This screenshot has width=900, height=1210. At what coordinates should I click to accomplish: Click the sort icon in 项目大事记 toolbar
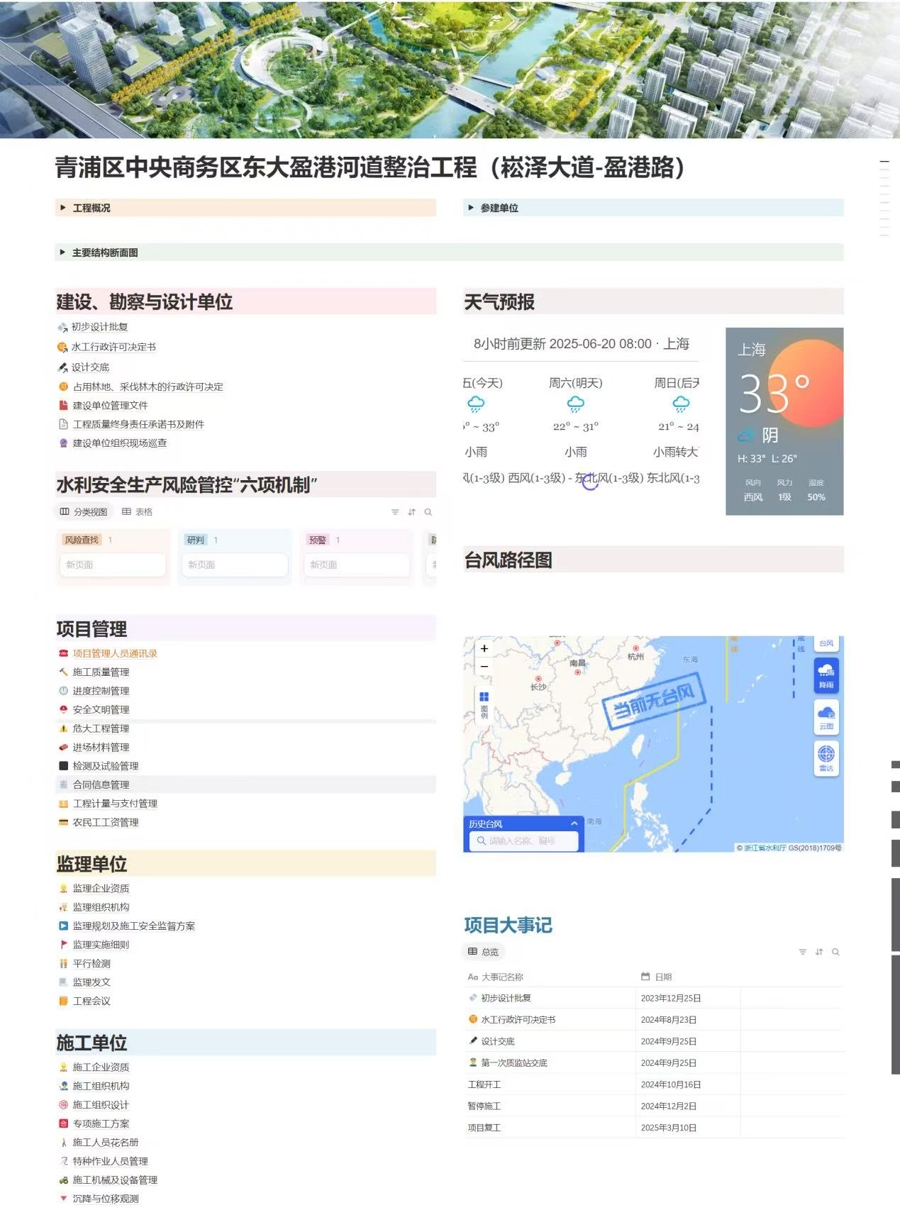coord(819,952)
